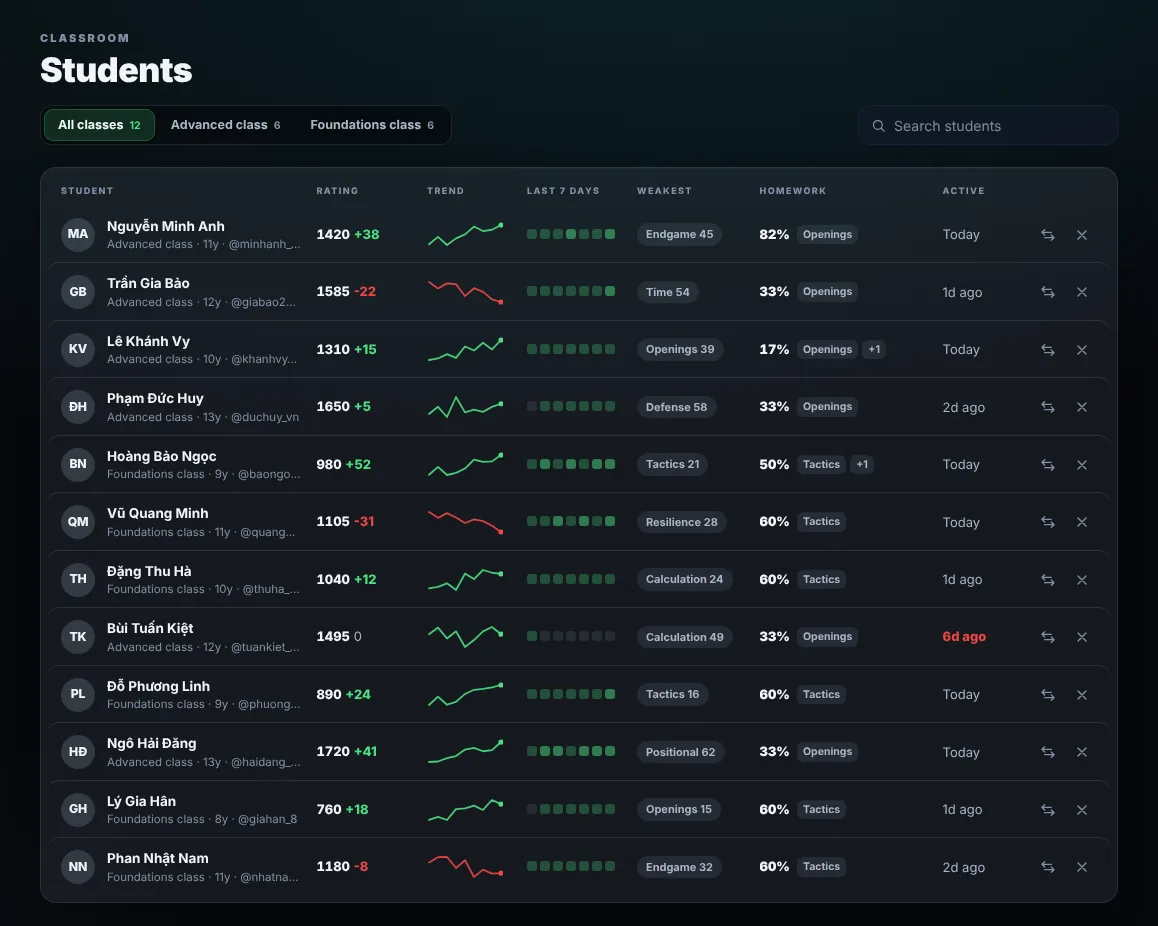Switch to the Foundations class tab
This screenshot has width=1158, height=926.
tap(371, 125)
